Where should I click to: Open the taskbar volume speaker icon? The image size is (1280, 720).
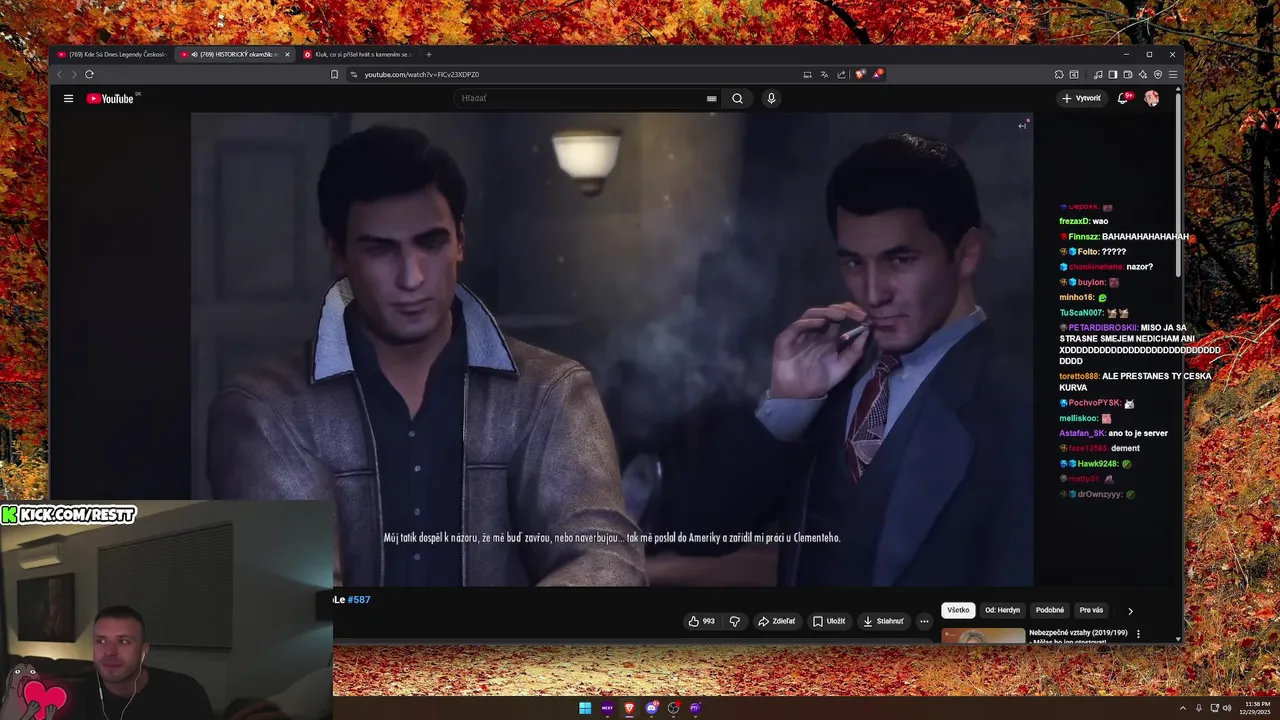(1229, 708)
